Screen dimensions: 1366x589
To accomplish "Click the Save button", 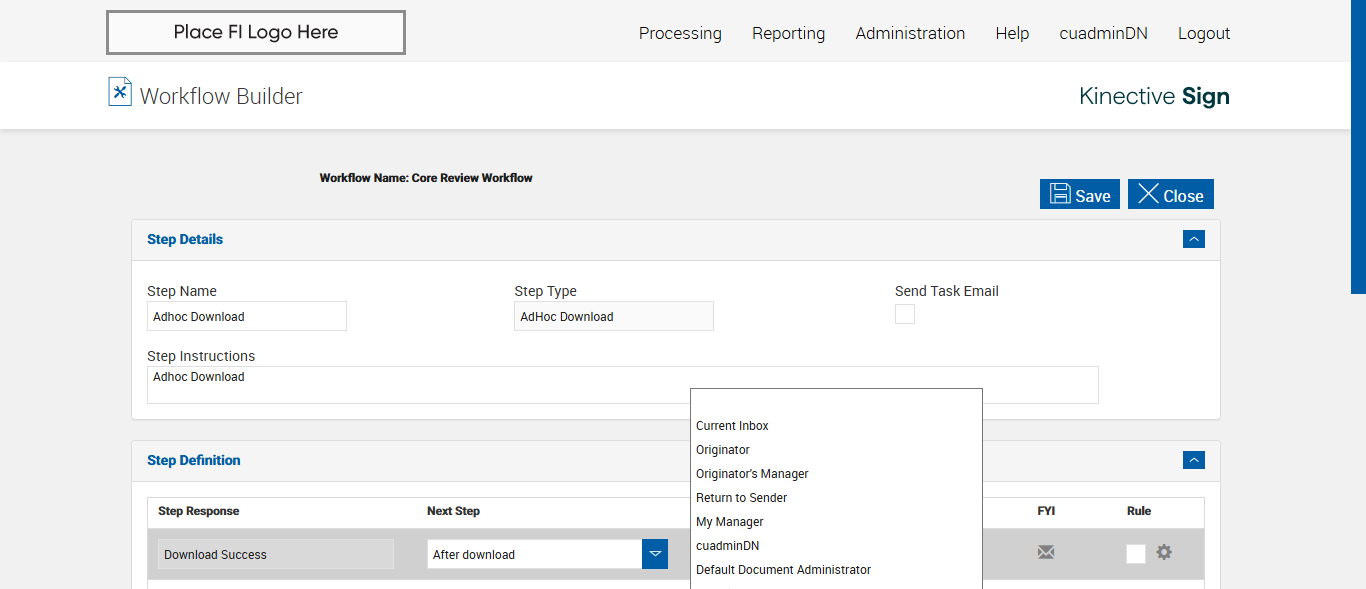I will pyautogui.click(x=1080, y=195).
